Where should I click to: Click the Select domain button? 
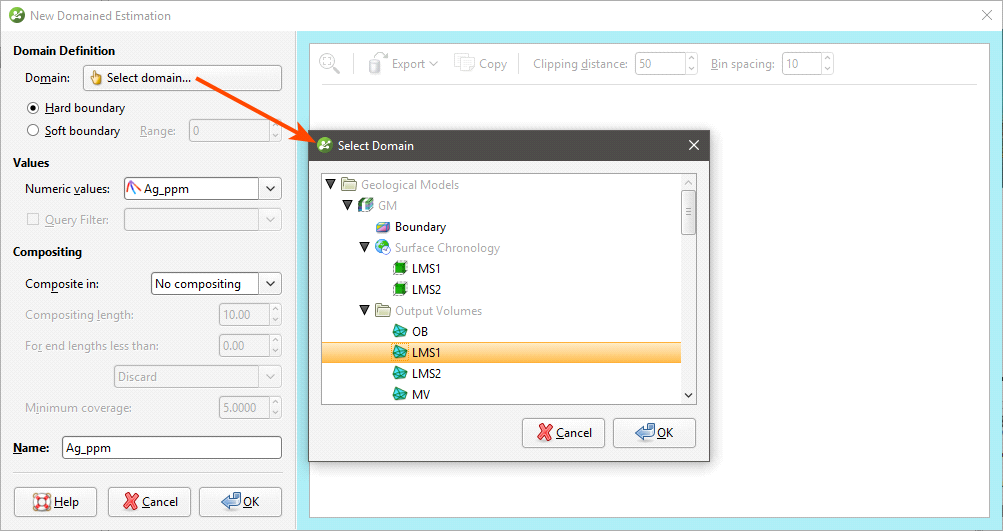click(182, 78)
